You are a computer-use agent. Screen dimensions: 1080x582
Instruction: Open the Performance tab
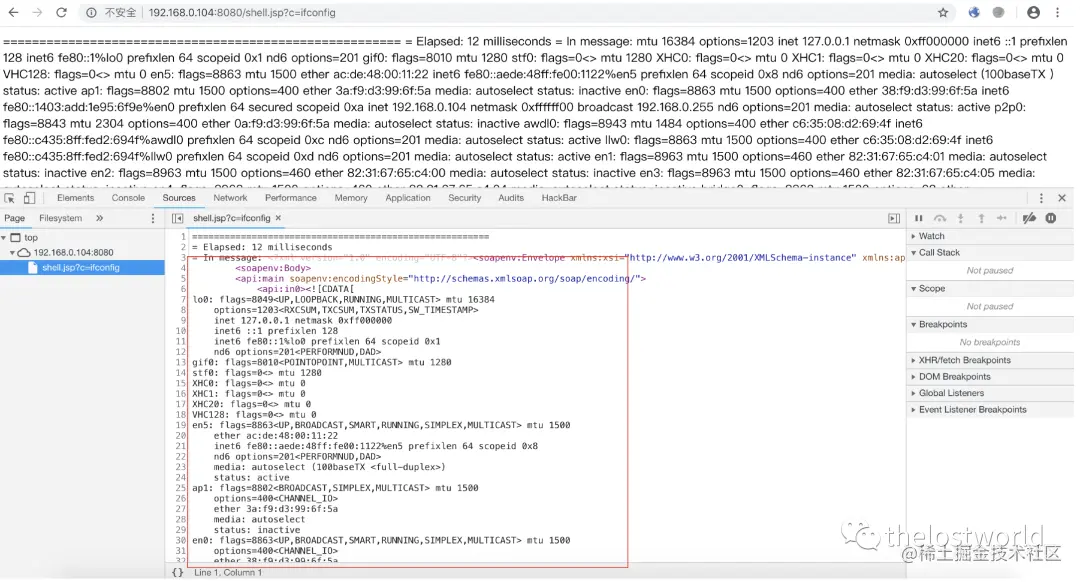(x=291, y=198)
